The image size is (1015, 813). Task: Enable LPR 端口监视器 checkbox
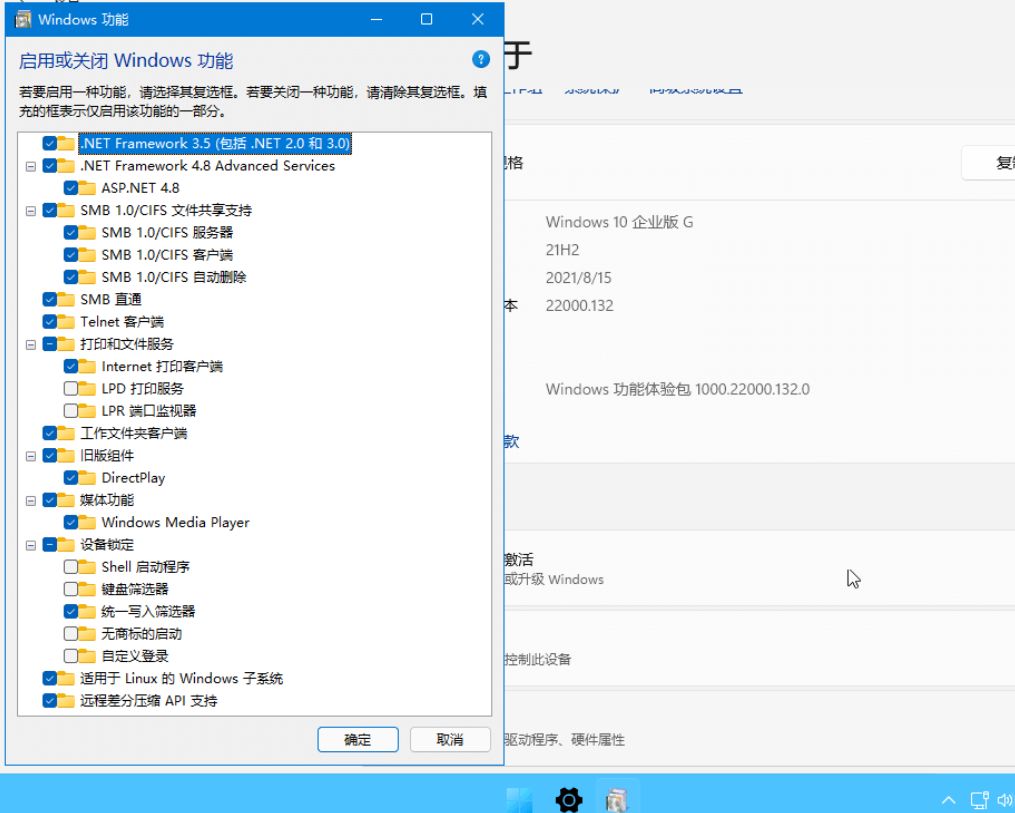[71, 410]
